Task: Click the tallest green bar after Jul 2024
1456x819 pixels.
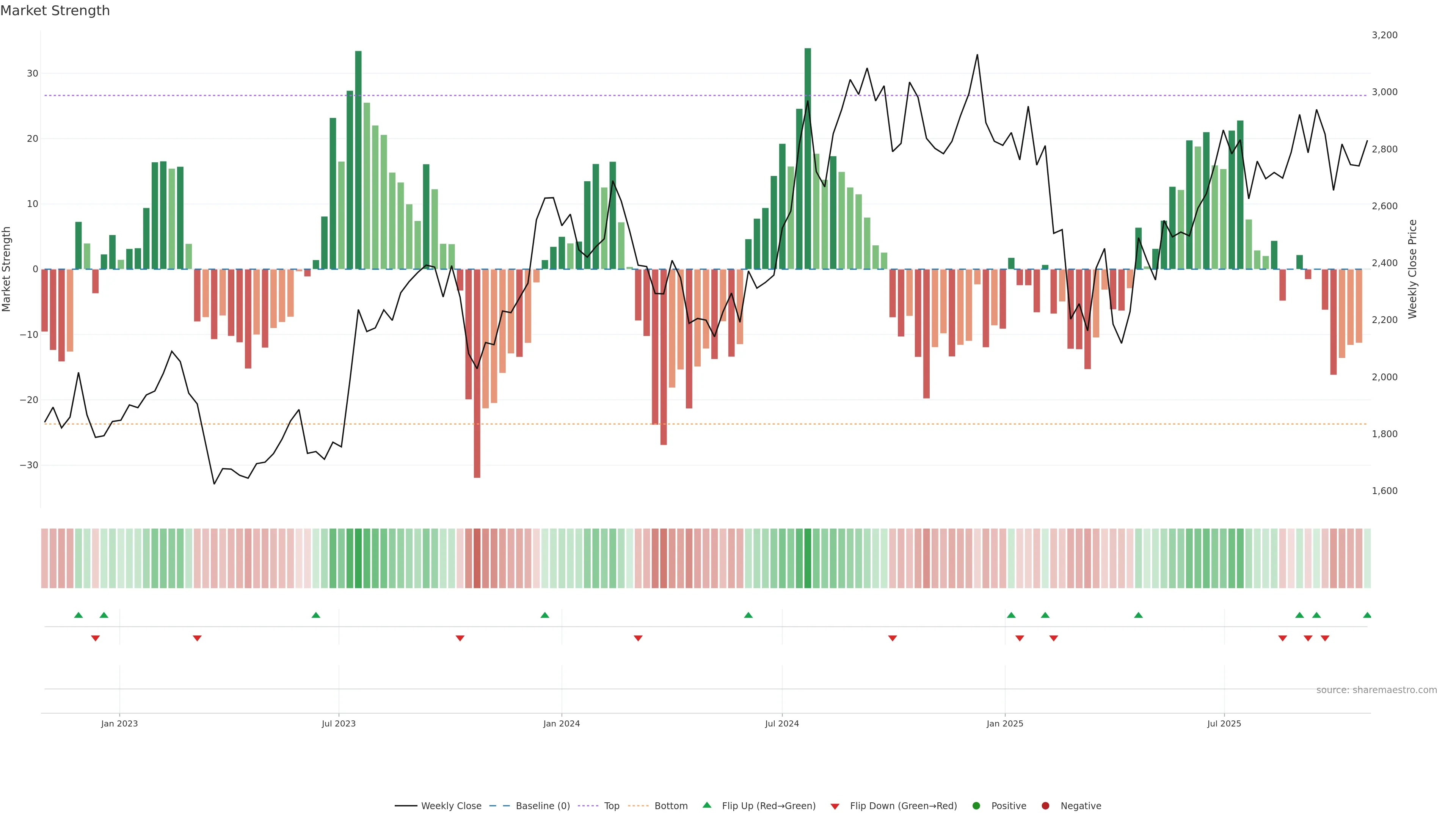Action: click(x=808, y=158)
